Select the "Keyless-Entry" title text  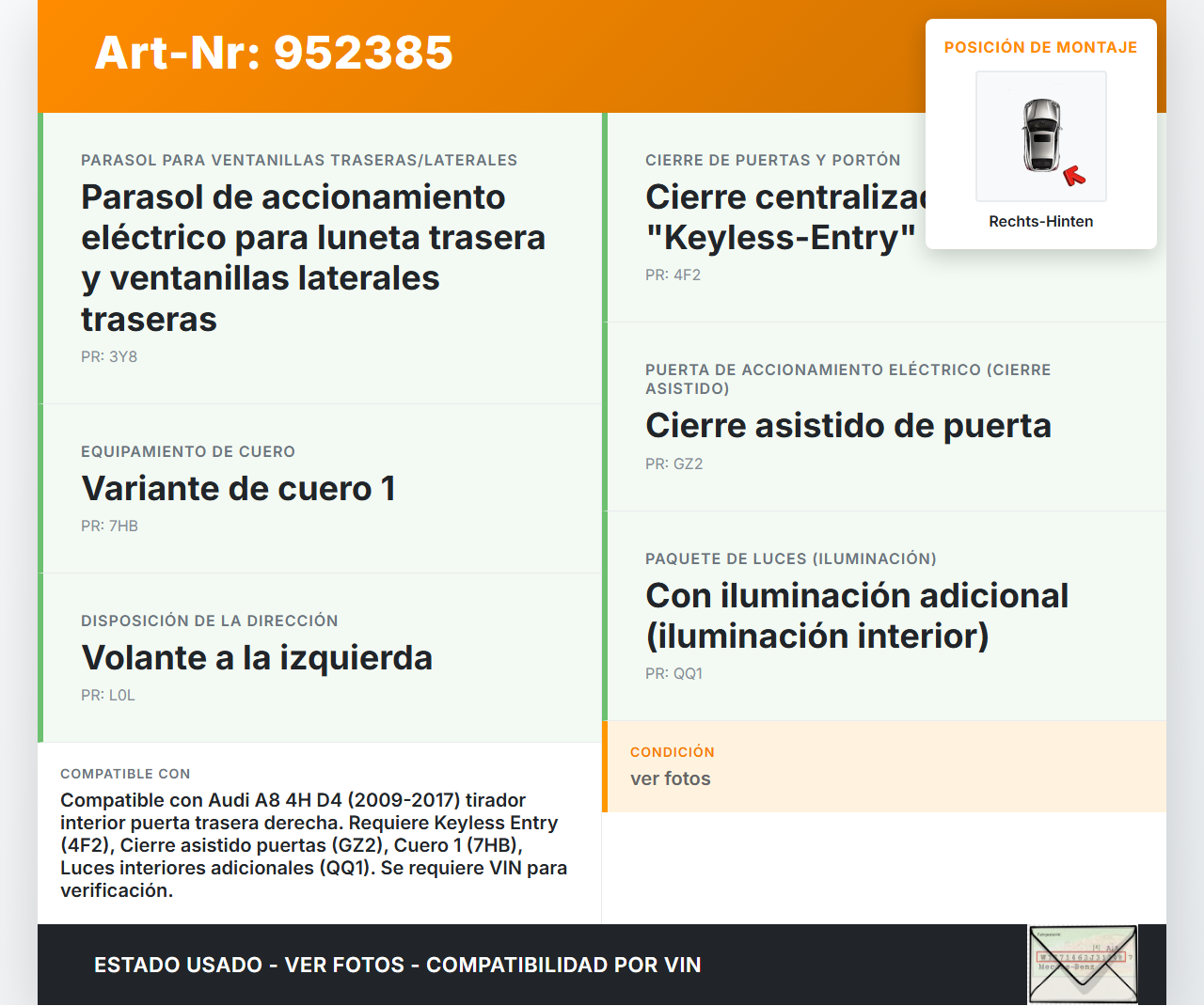[x=781, y=238]
